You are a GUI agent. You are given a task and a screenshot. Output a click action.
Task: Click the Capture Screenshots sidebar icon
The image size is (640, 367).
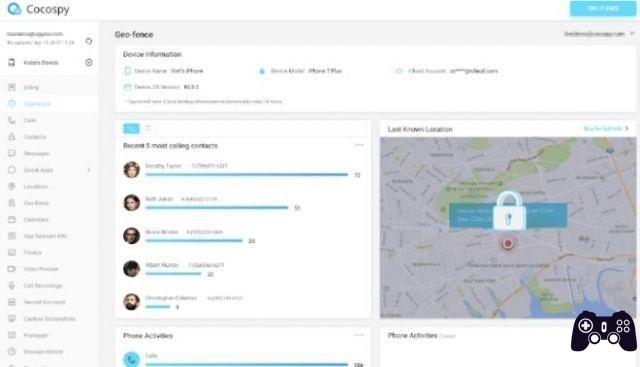(12, 318)
